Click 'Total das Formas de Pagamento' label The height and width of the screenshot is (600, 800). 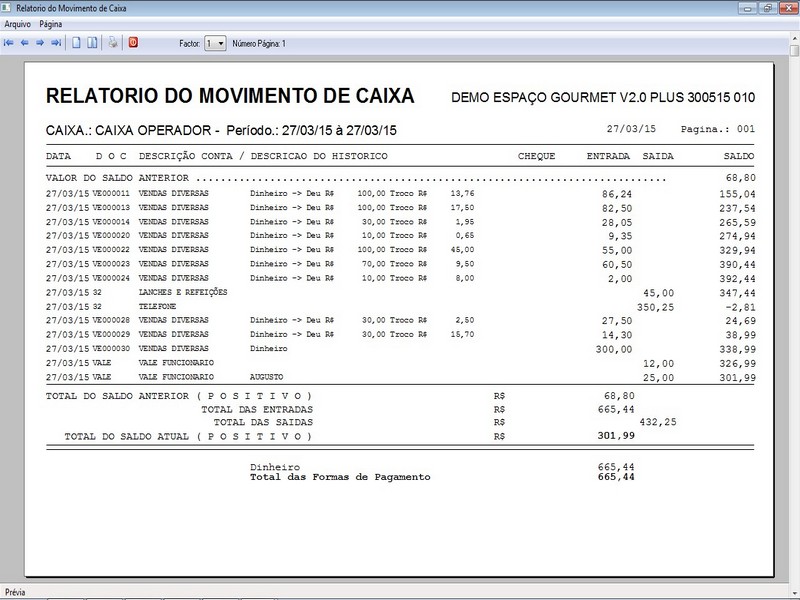pyautogui.click(x=340, y=477)
